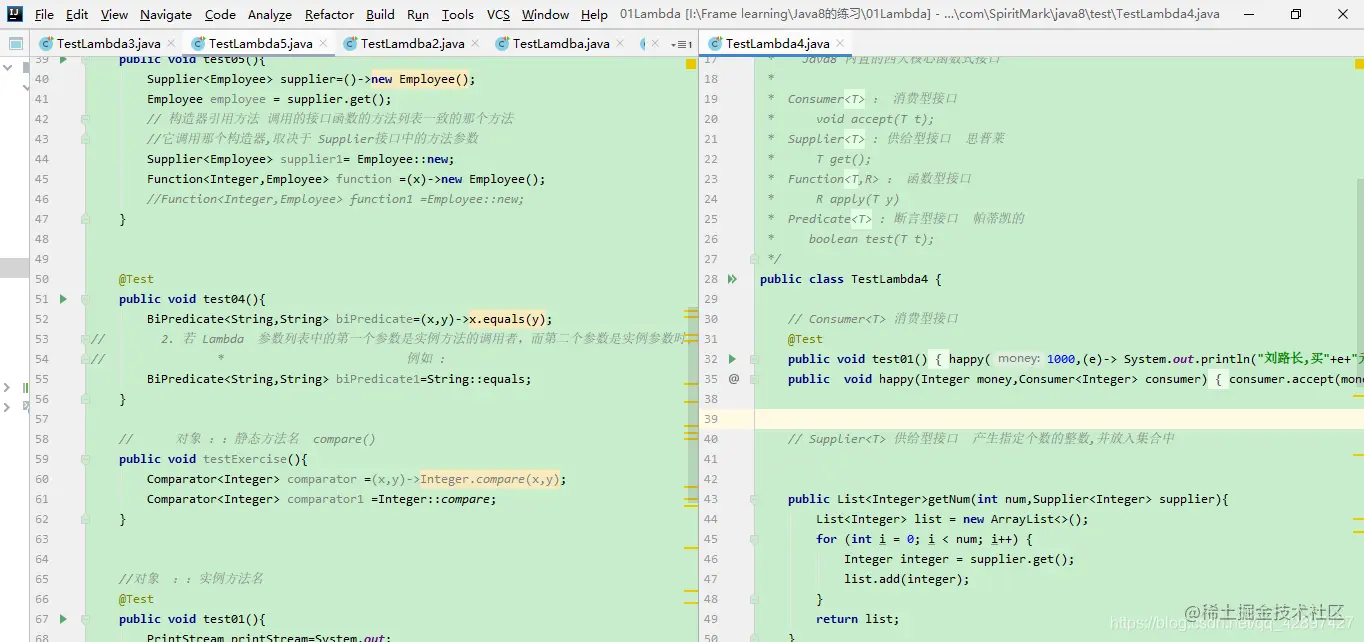Image resolution: width=1364 pixels, height=642 pixels.
Task: Open the Run menu
Action: (418, 14)
